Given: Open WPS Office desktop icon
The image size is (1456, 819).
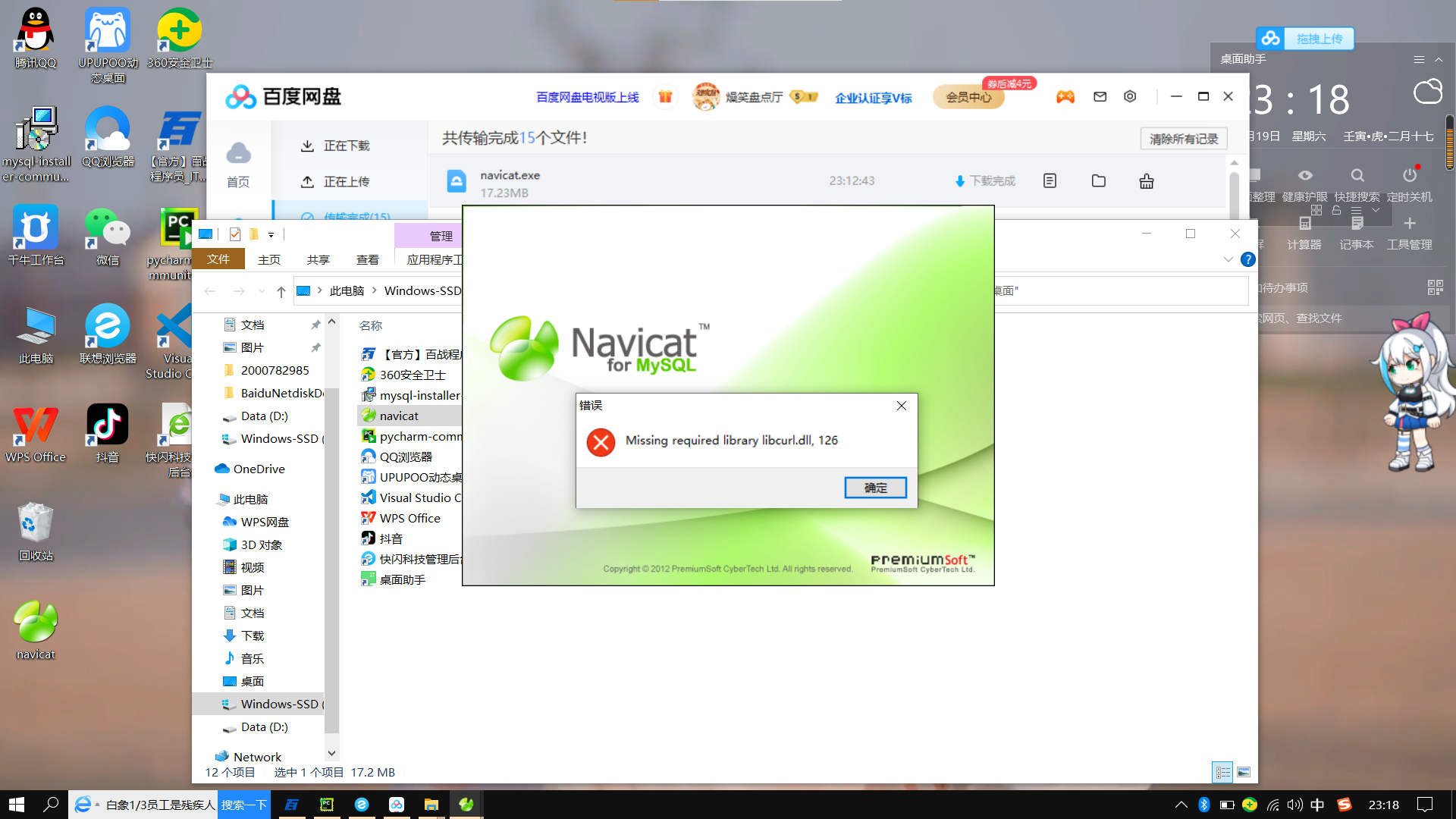Looking at the screenshot, I should click(36, 432).
